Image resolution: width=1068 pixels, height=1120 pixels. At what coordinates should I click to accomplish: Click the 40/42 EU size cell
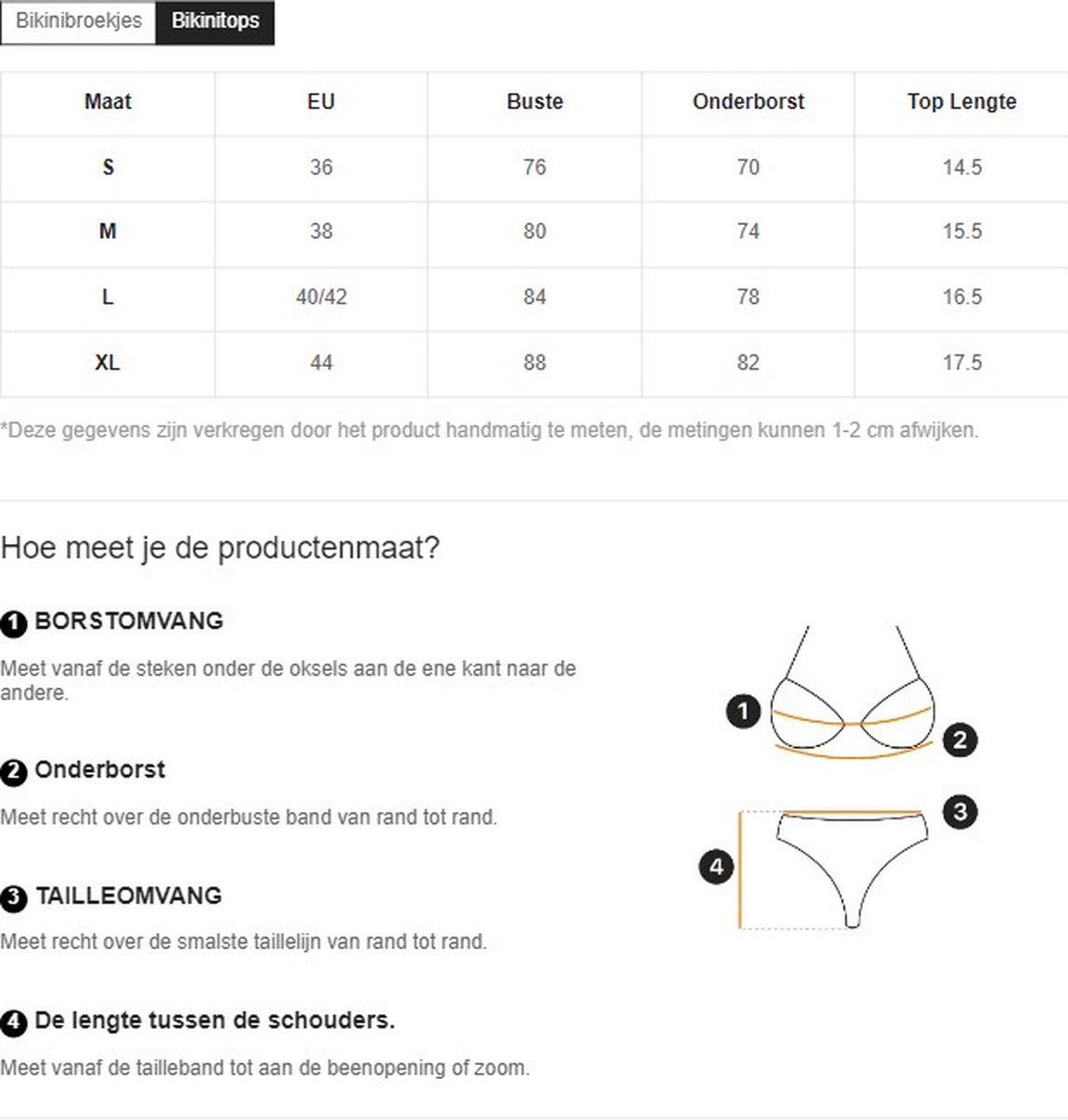point(321,298)
